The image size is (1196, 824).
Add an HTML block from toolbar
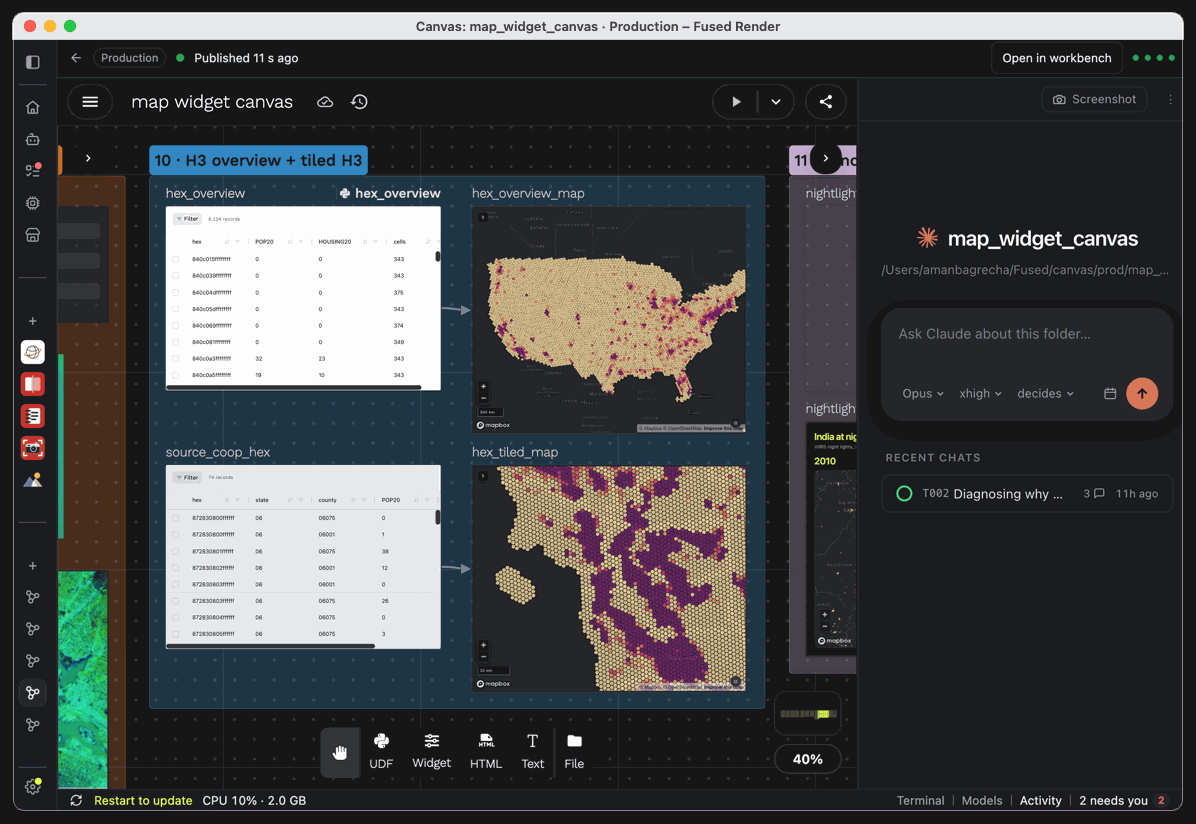[486, 752]
